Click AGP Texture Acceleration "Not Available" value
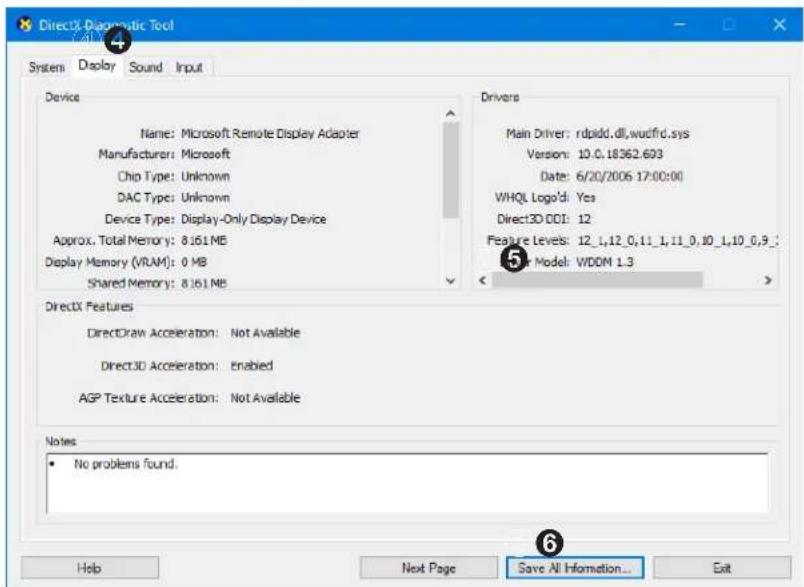The width and height of the screenshot is (804, 587). point(265,398)
